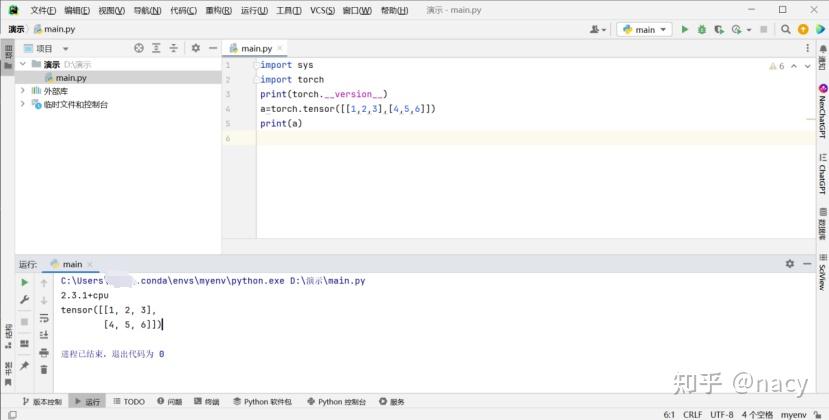
Task: Open the 工具(T) menu
Action: tap(289, 10)
